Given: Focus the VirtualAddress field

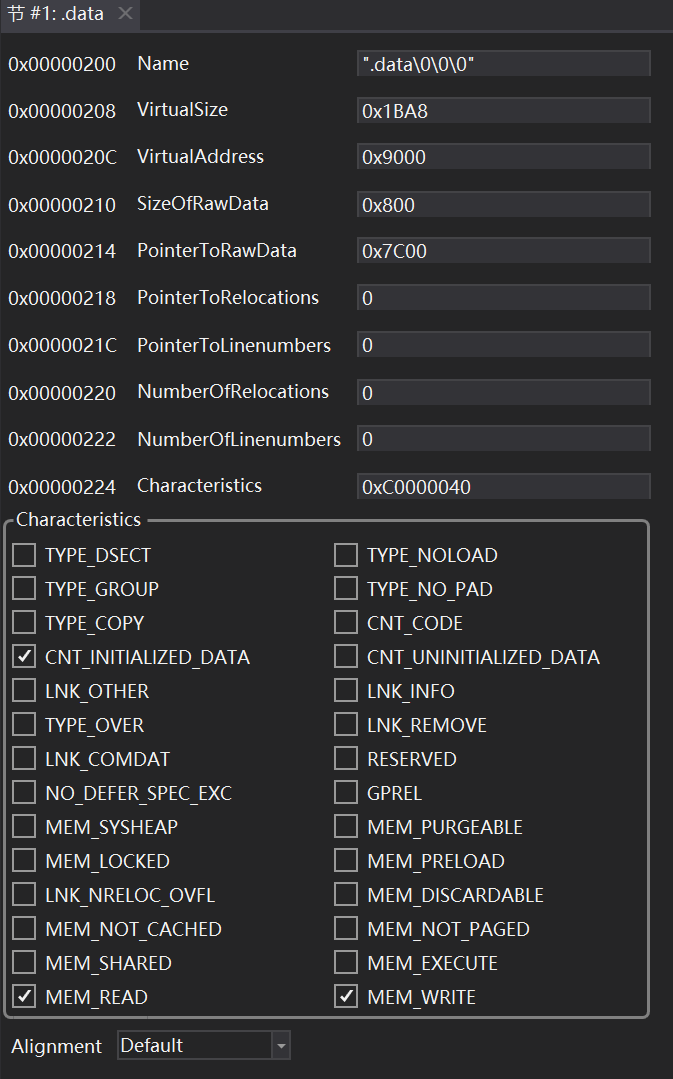Looking at the screenshot, I should pos(503,157).
